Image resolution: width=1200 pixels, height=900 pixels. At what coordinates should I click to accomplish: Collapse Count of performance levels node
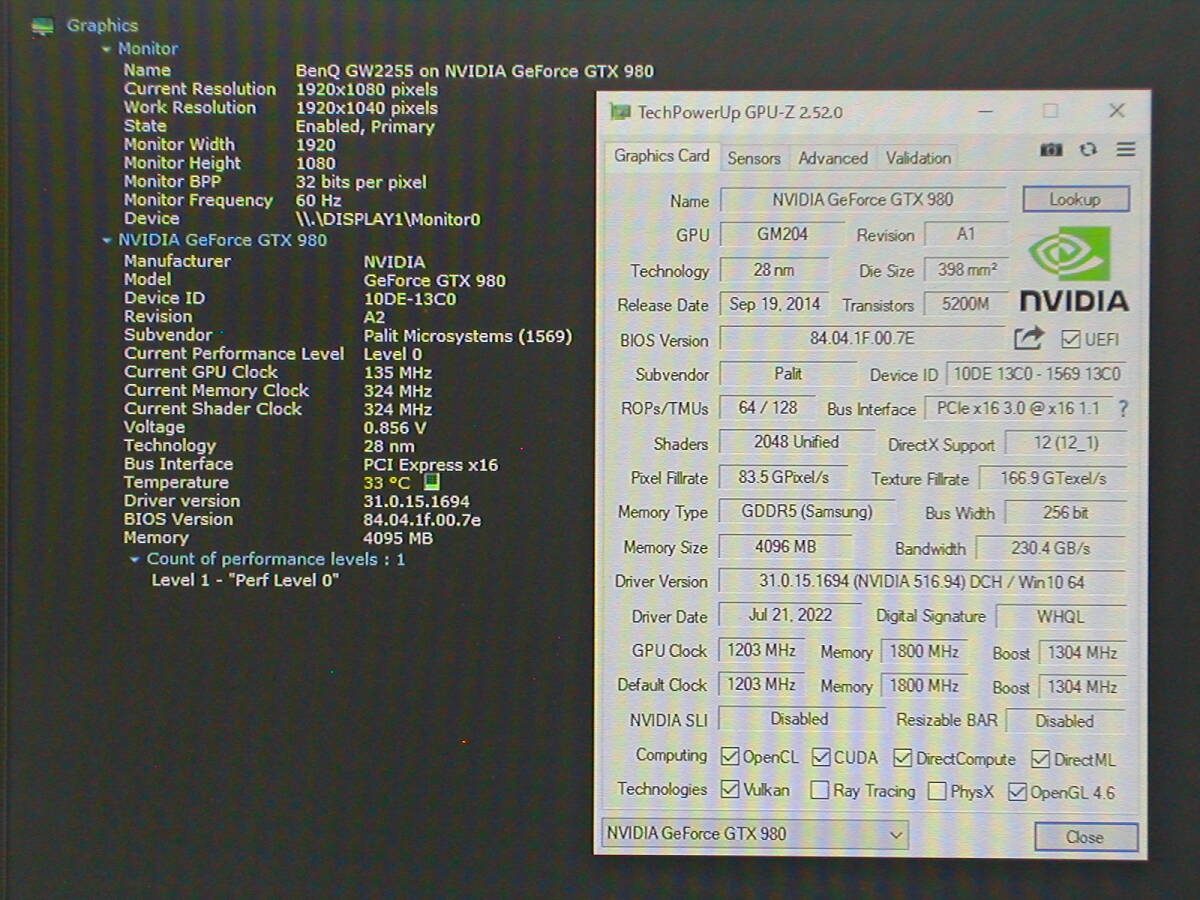tap(135, 560)
